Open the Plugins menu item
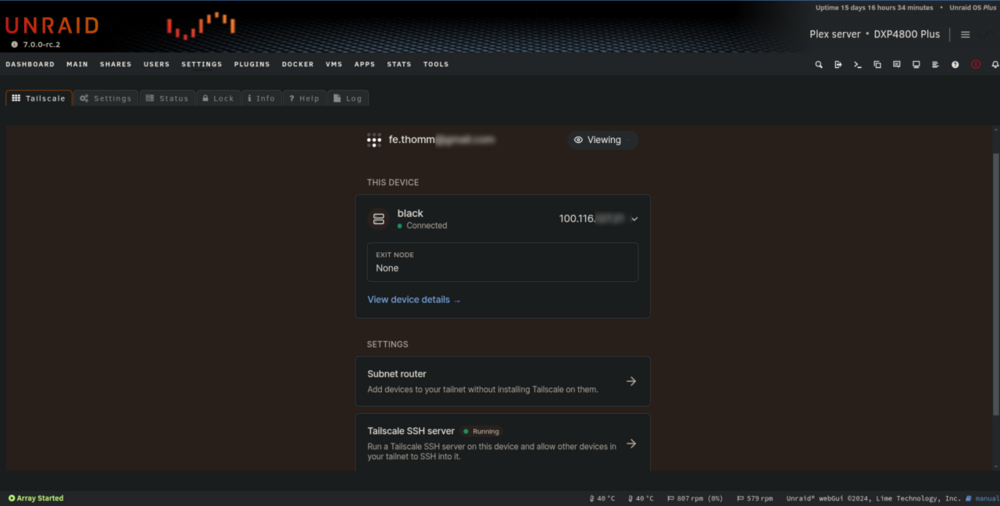 tap(252, 64)
